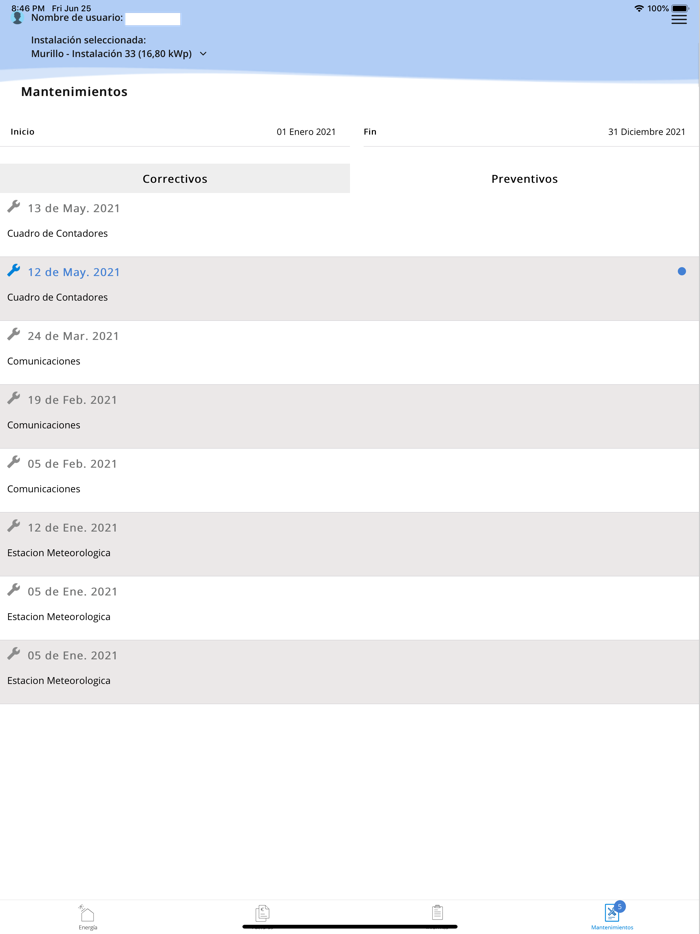Tap the battery status icon

point(680,8)
